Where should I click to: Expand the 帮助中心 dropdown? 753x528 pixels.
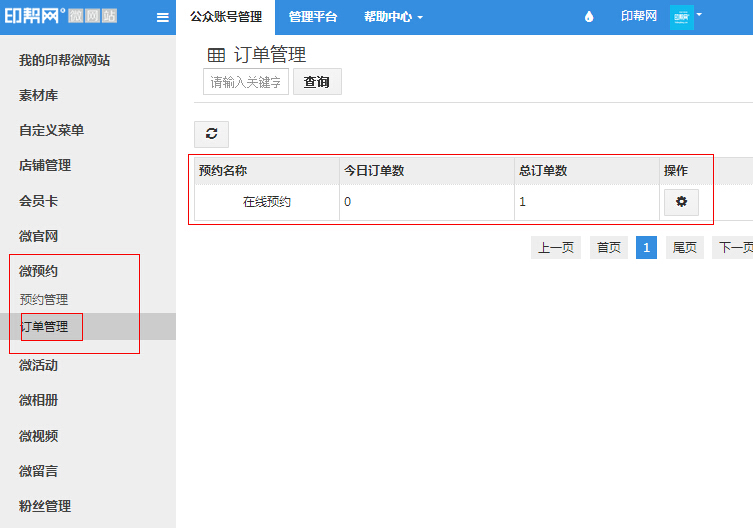point(393,17)
